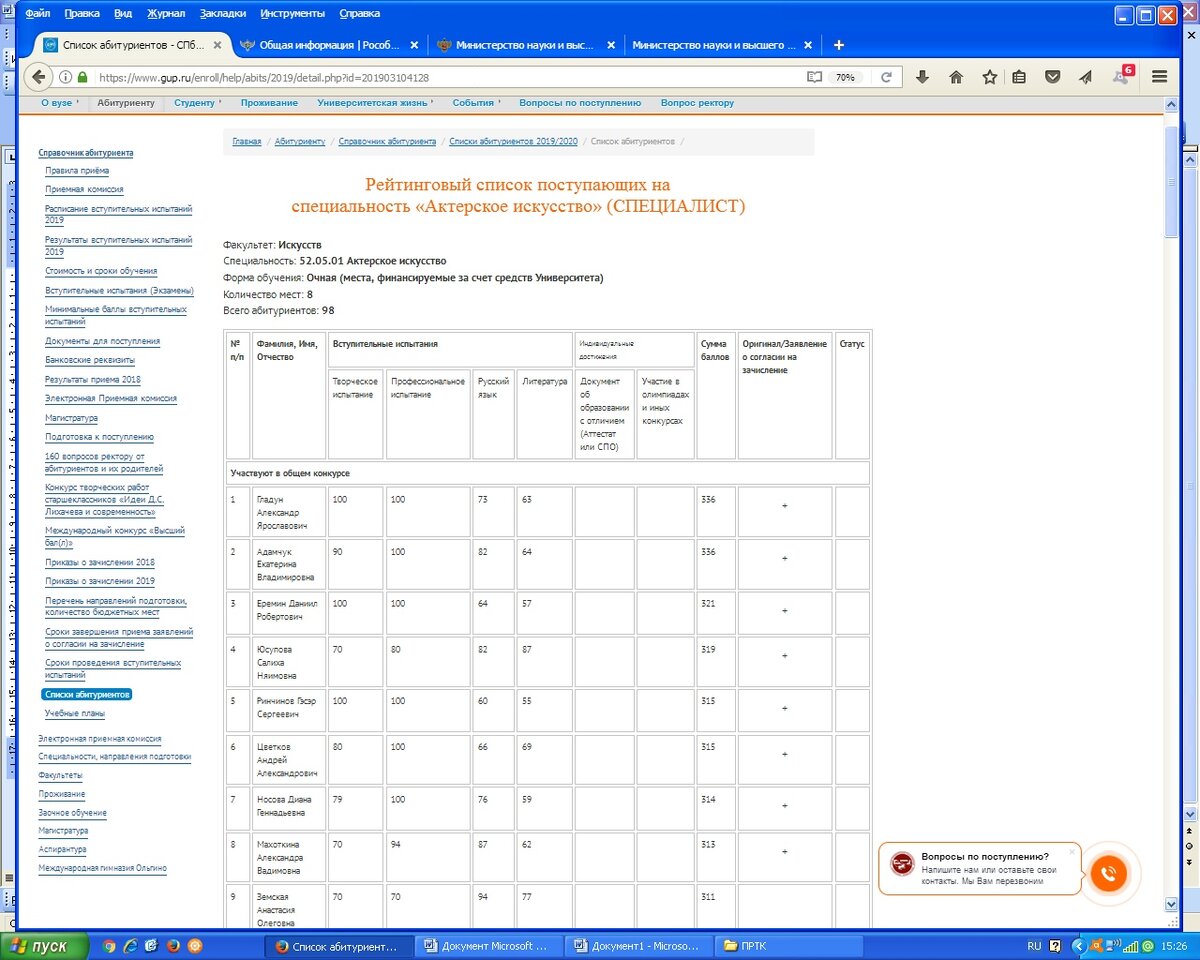Image resolution: width=1200 pixels, height=960 pixels.
Task: Toggle reader view icon in address bar
Action: 814,77
